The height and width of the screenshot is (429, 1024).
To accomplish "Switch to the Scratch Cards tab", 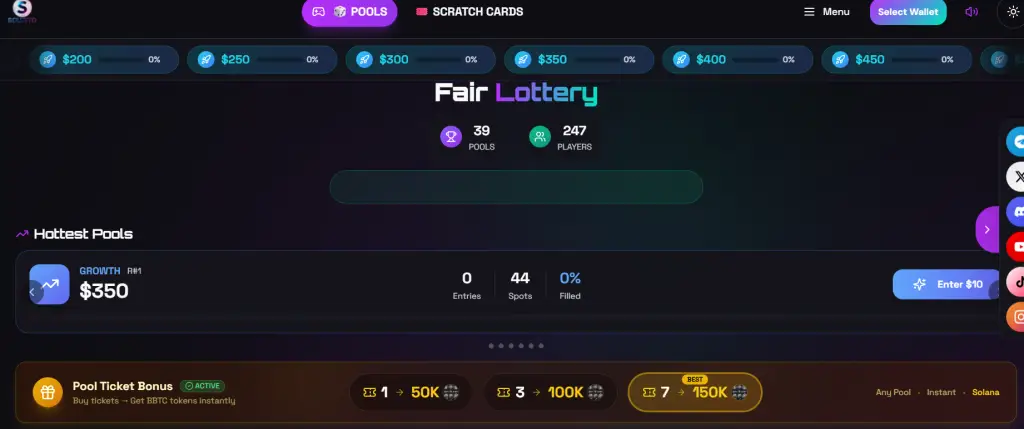I will click(470, 12).
